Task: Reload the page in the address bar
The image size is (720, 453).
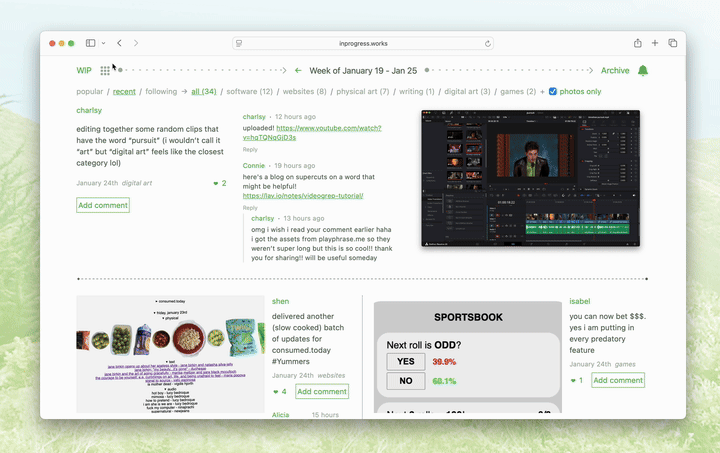Action: click(x=488, y=44)
